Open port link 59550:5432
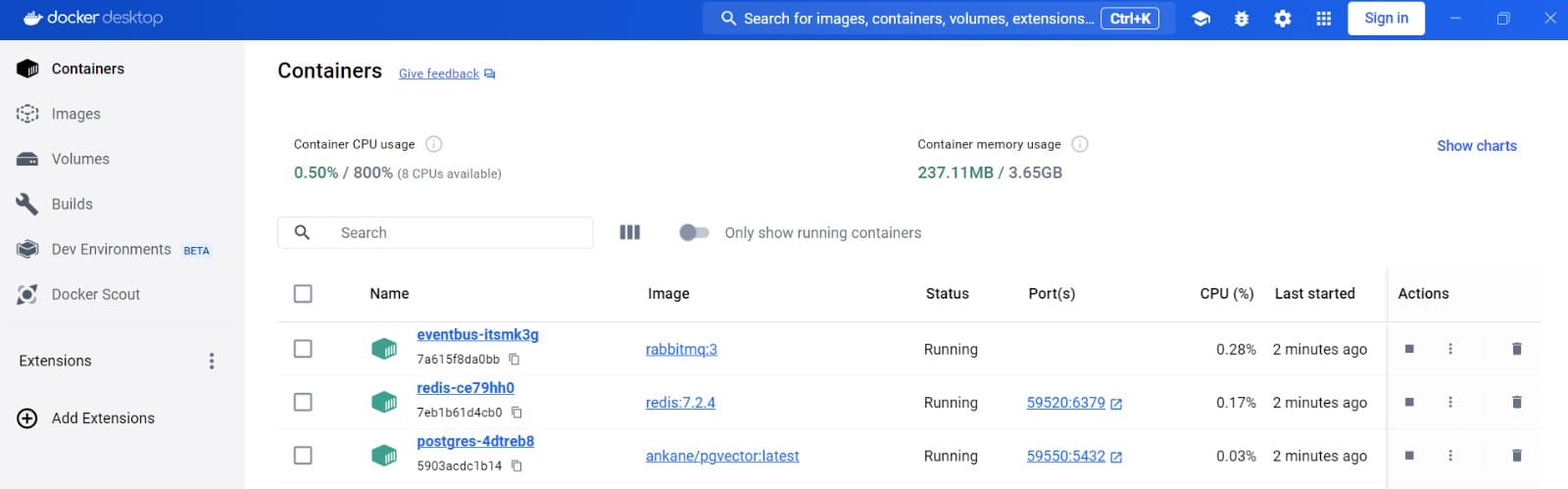Image resolution: width=1568 pixels, height=489 pixels. coord(1065,456)
